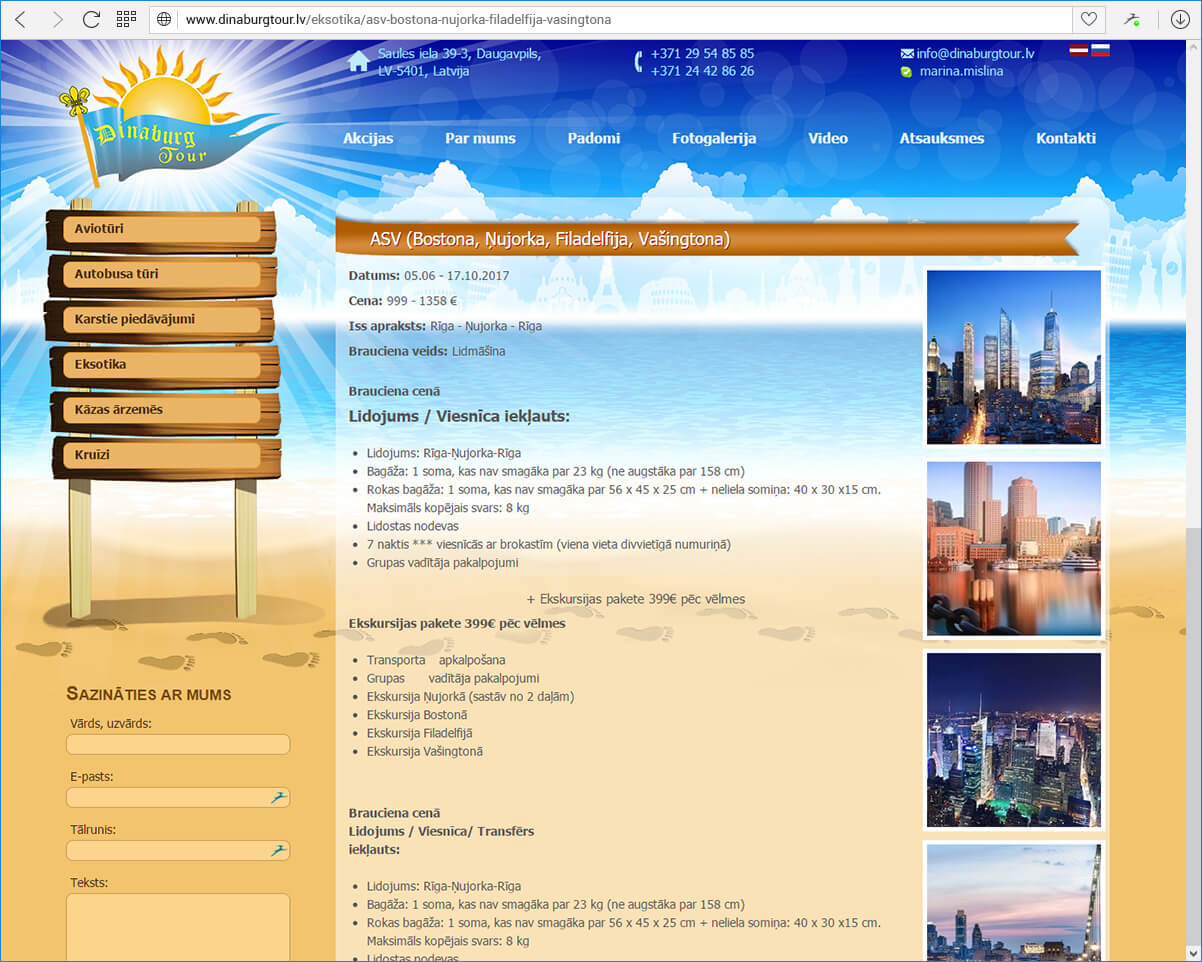Click the Cena 999 - 1358 € line

click(403, 300)
